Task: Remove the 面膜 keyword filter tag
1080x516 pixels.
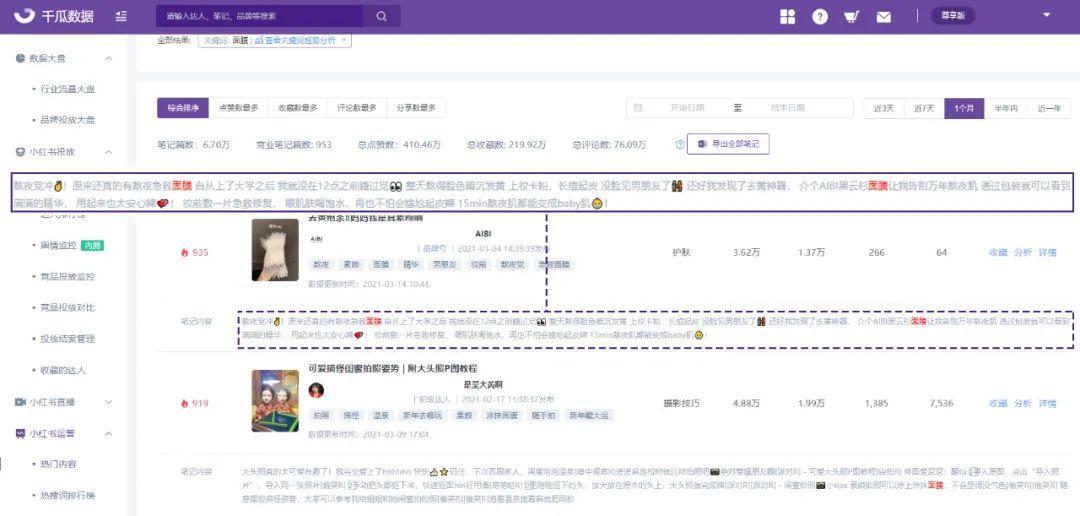Action: point(343,40)
